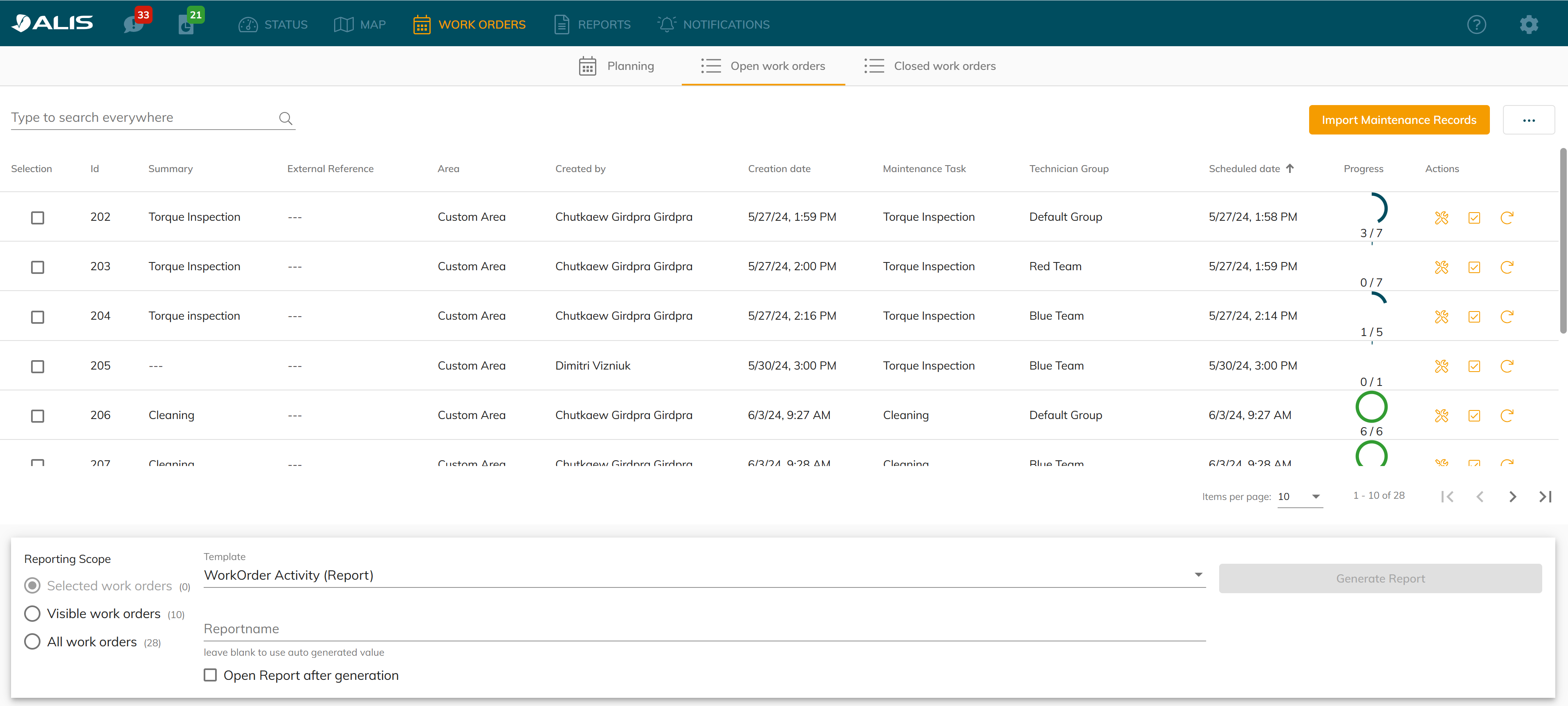Select the All work orders radio option
The width and height of the screenshot is (1568, 706).
click(32, 641)
